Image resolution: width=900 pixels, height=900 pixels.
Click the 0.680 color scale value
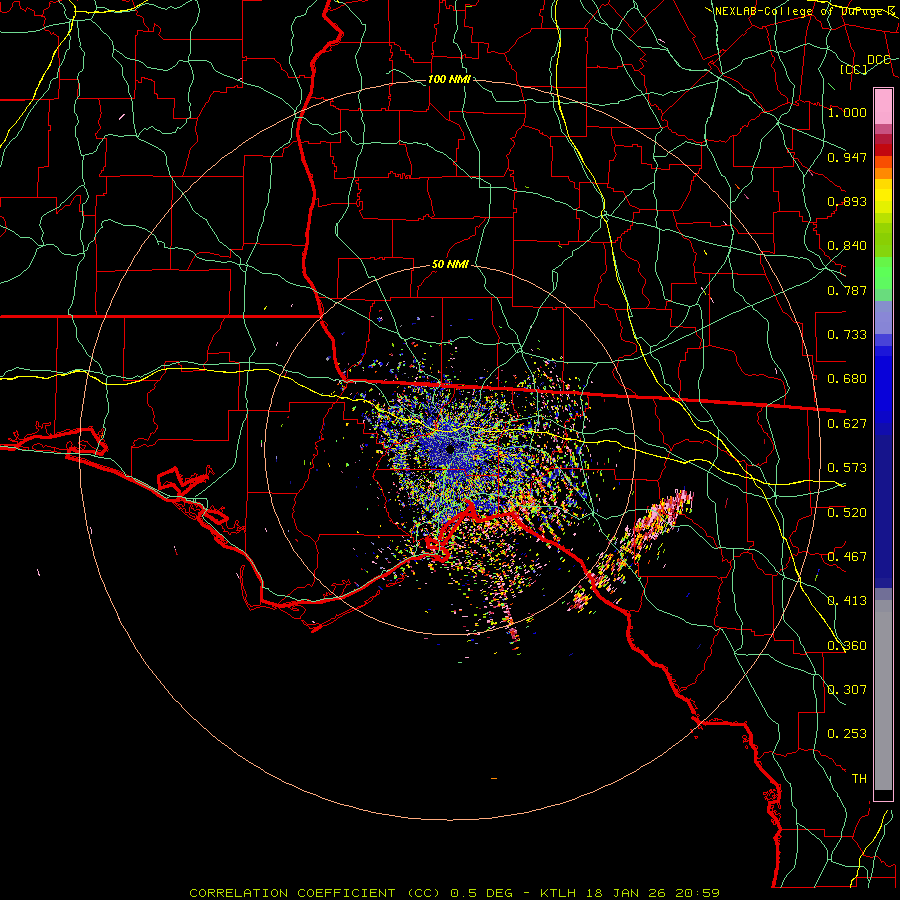(x=847, y=379)
